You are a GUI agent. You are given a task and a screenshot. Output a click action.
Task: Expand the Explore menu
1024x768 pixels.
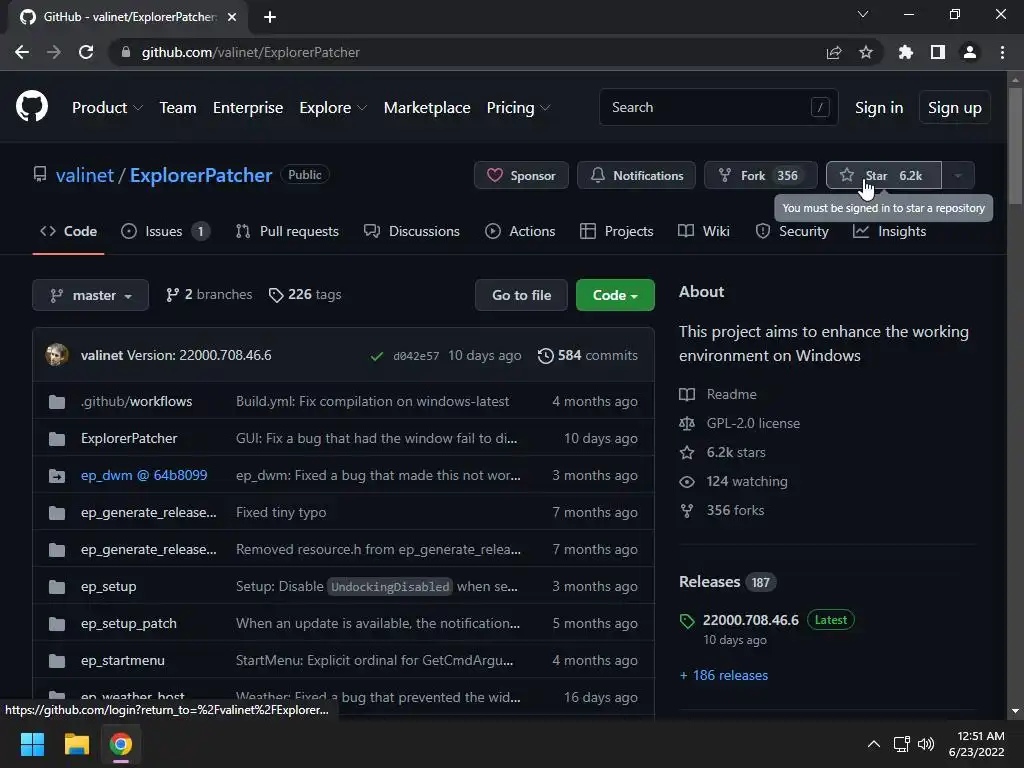(333, 108)
